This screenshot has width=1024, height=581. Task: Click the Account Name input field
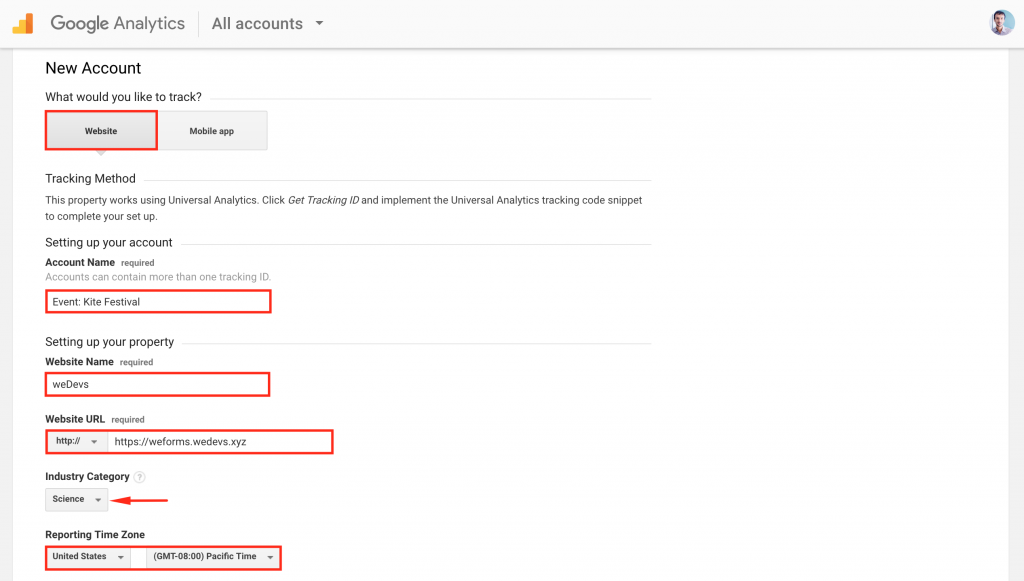[x=157, y=301]
